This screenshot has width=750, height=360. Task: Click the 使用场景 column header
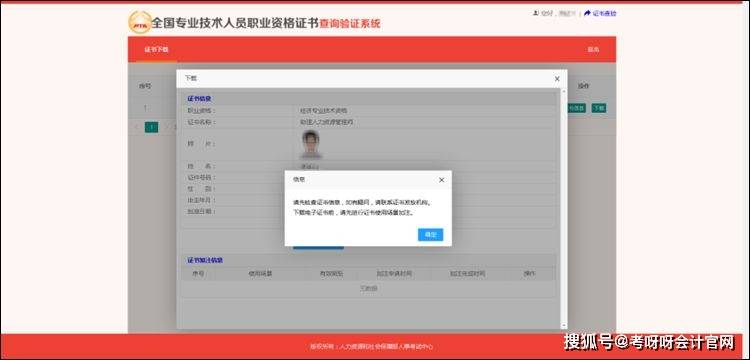pyautogui.click(x=260, y=274)
